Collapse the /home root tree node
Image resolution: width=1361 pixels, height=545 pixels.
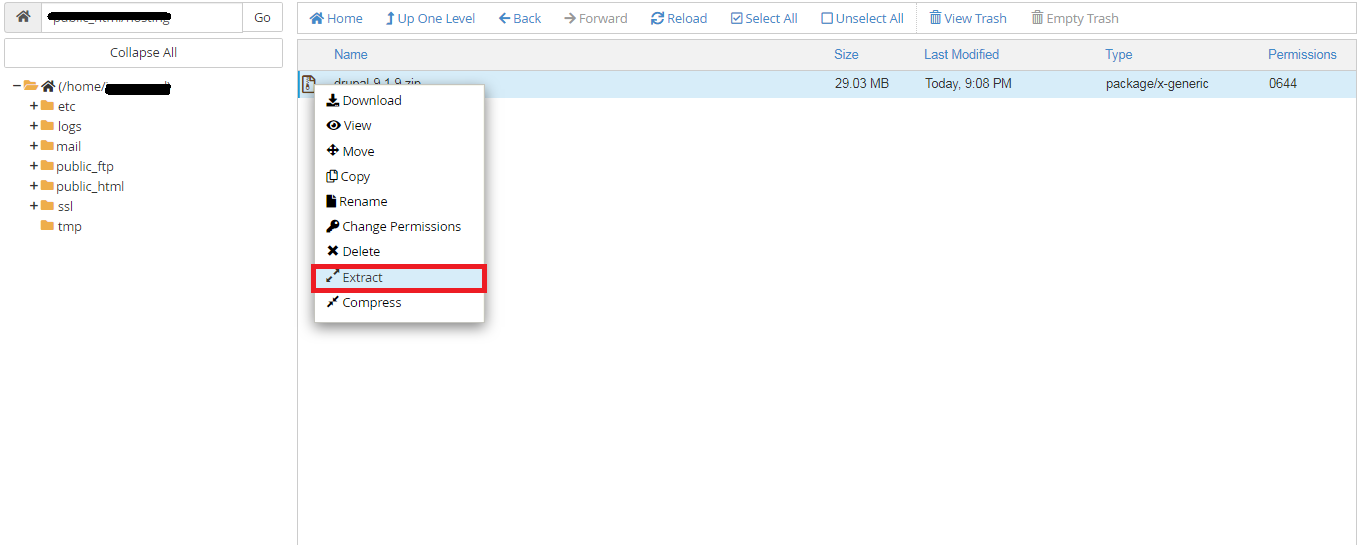coord(17,86)
